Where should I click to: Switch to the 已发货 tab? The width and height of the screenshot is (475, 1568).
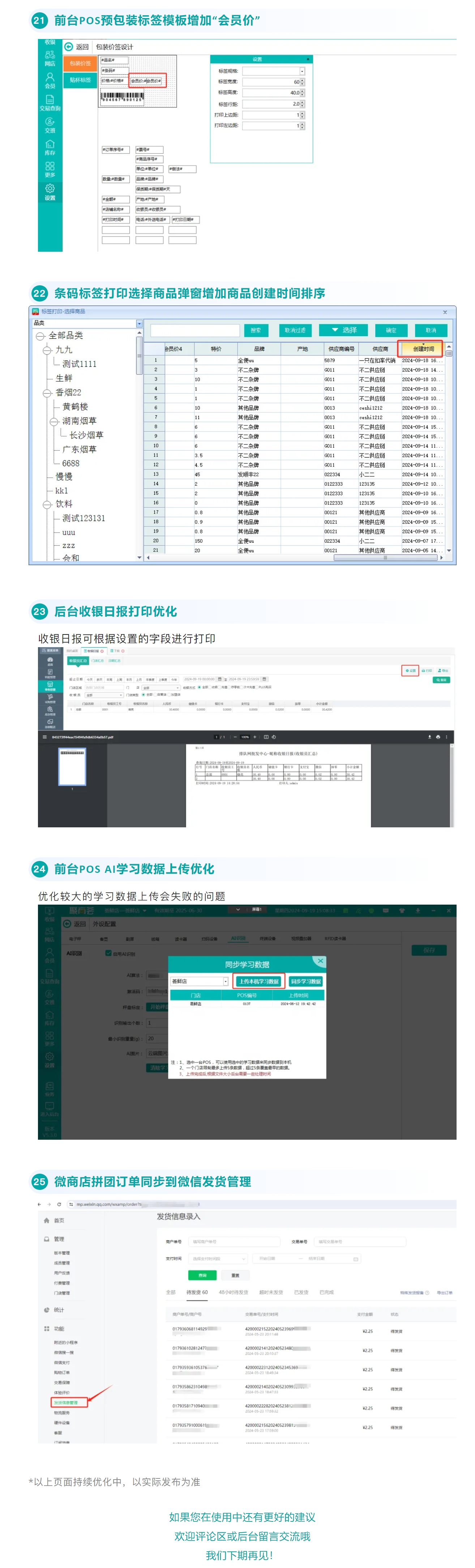click(301, 1292)
